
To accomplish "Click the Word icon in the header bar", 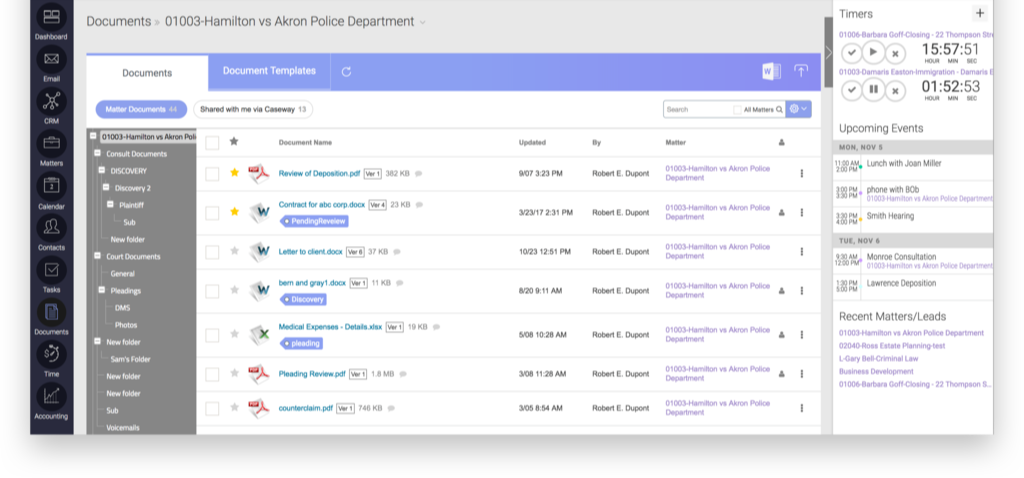I will 771,72.
